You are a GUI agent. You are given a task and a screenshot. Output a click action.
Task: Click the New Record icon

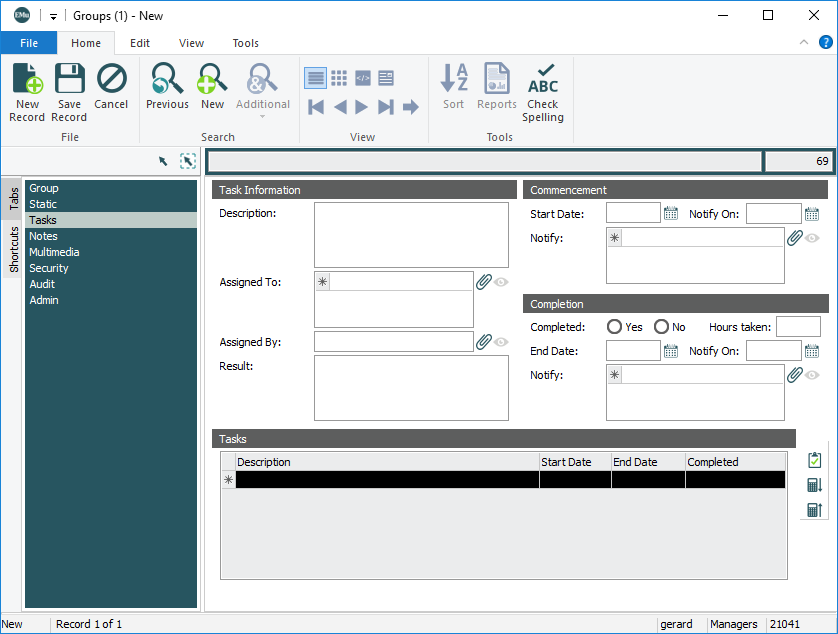tap(27, 80)
